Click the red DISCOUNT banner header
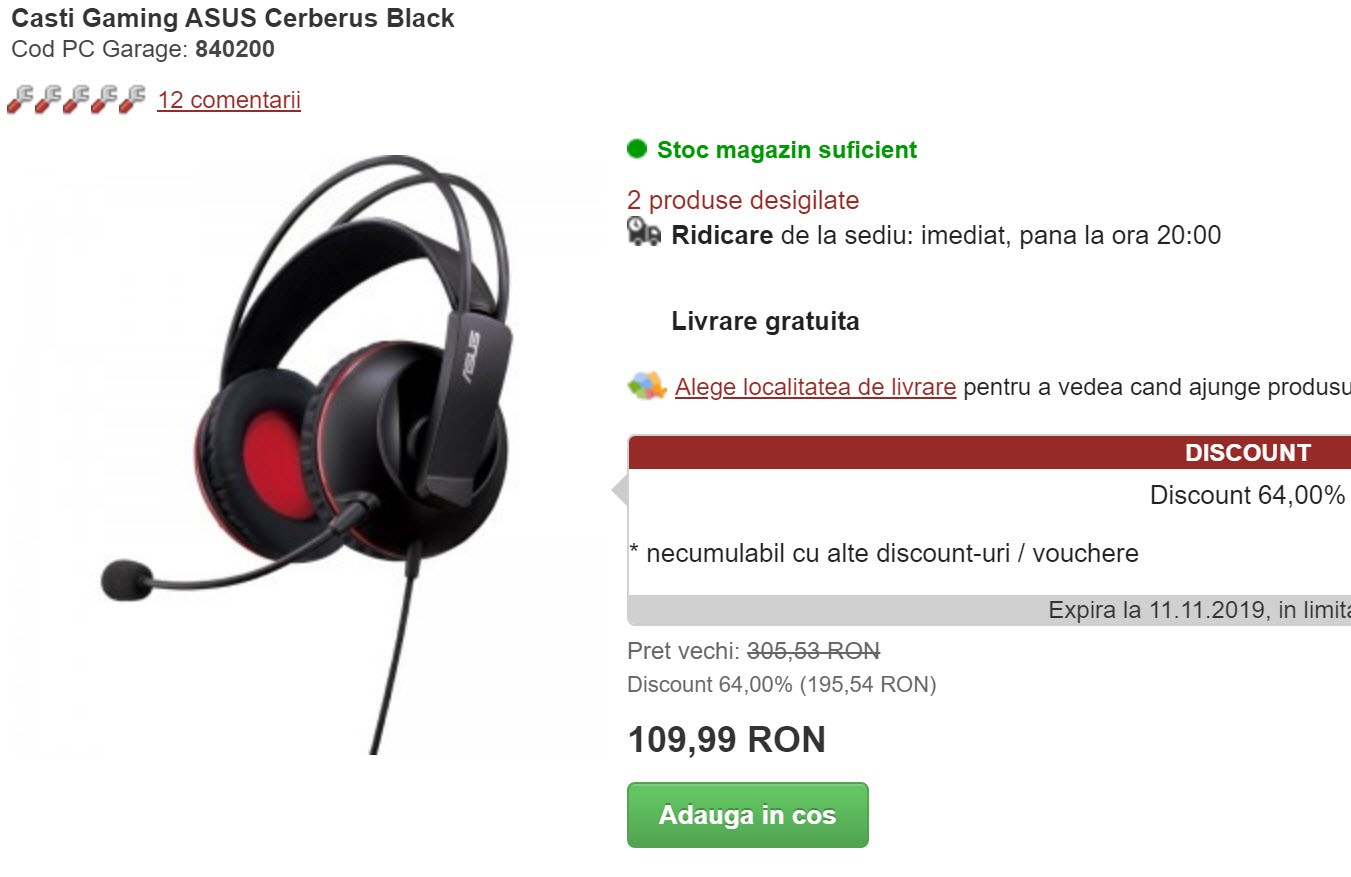Screen dimensions: 1351x877 (x=989, y=452)
